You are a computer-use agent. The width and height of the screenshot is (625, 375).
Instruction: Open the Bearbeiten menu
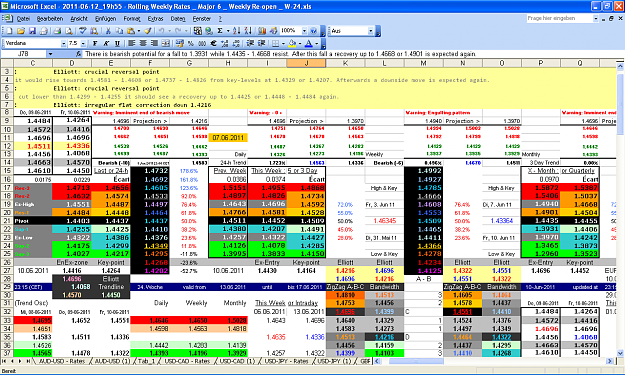(x=50, y=19)
